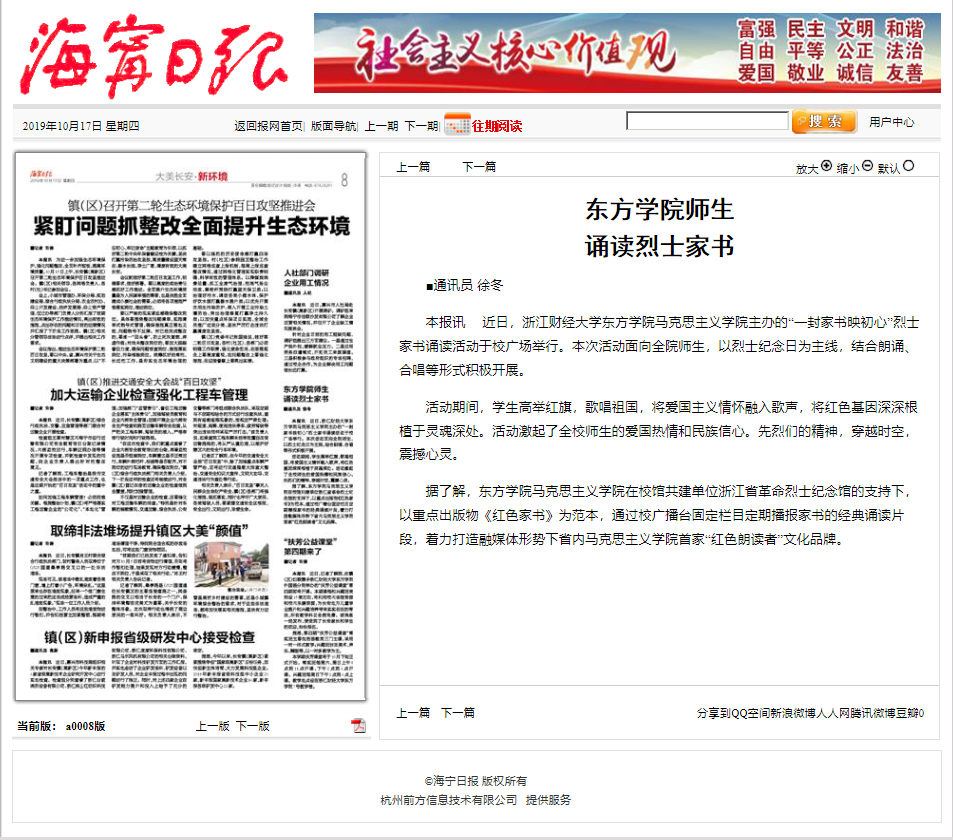Click the 放大 text label
Screen dimensions: 953x840
click(x=807, y=168)
